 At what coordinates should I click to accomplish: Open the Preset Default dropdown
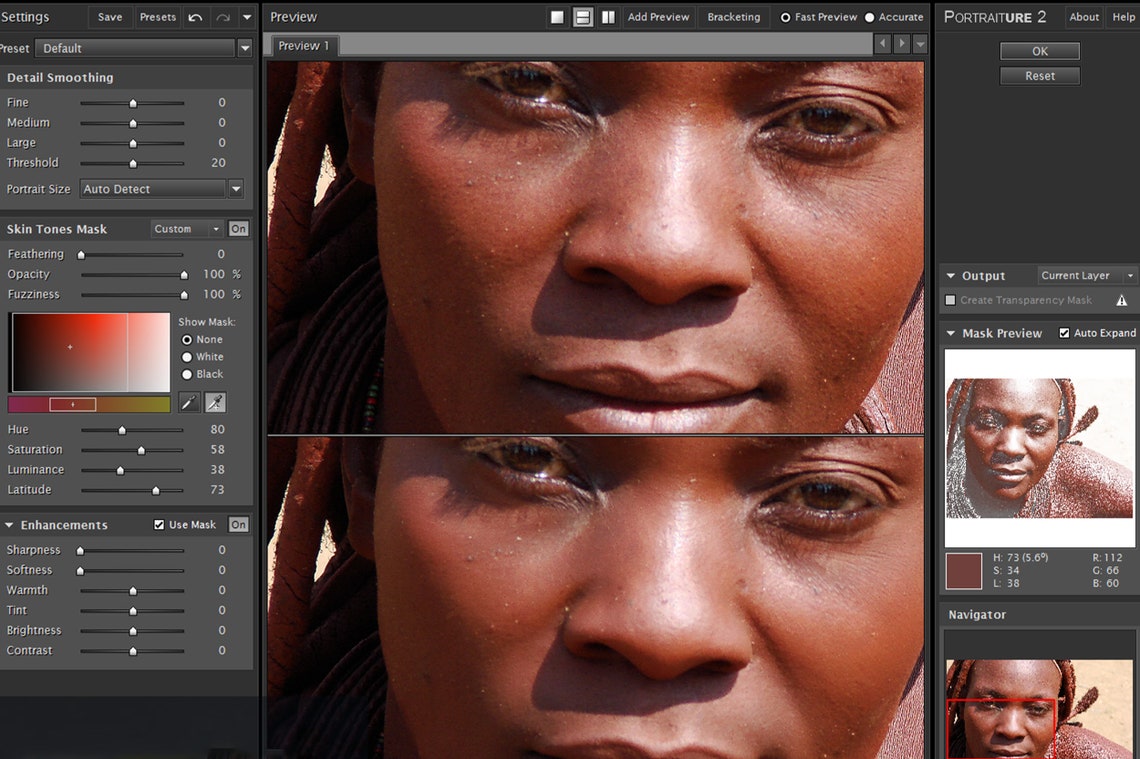click(x=143, y=49)
